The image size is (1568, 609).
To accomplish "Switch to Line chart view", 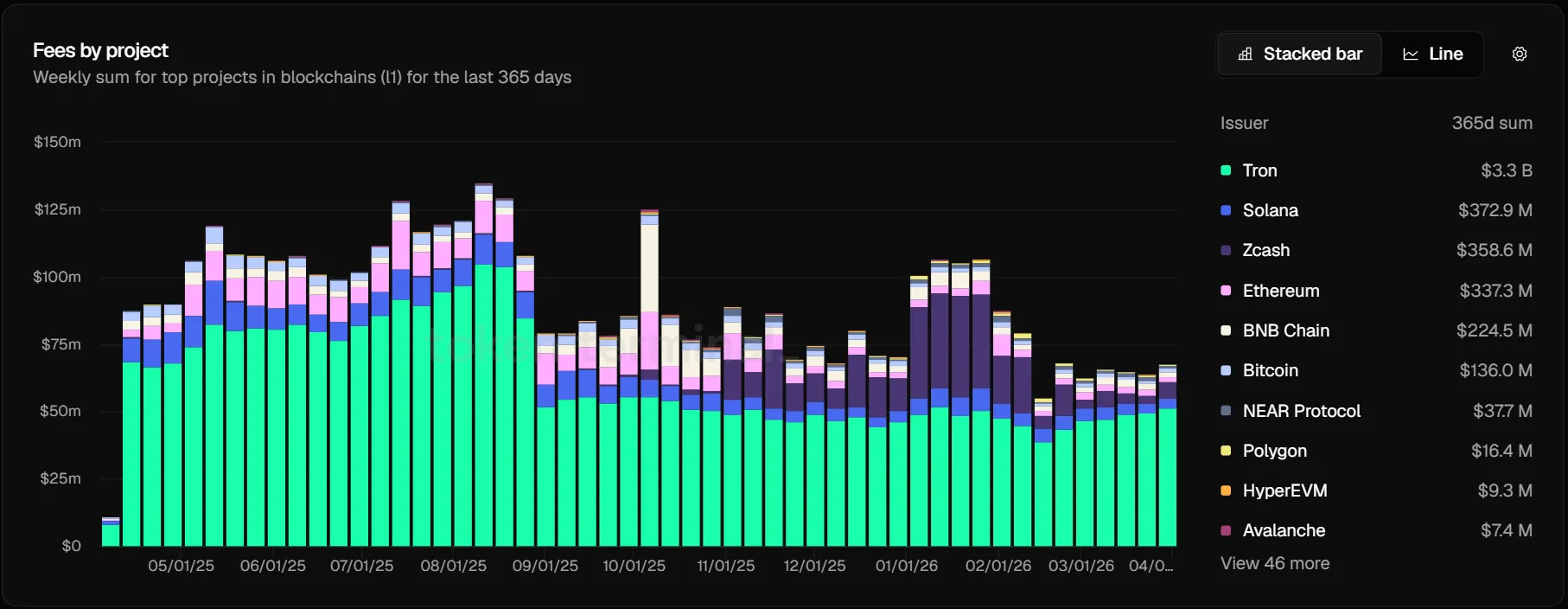I will point(1432,54).
